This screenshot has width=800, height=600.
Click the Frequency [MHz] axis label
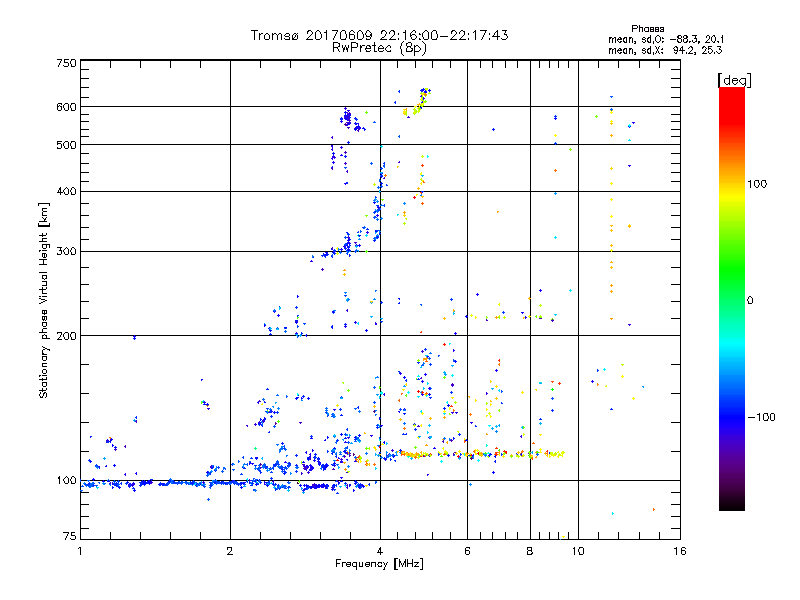379,566
